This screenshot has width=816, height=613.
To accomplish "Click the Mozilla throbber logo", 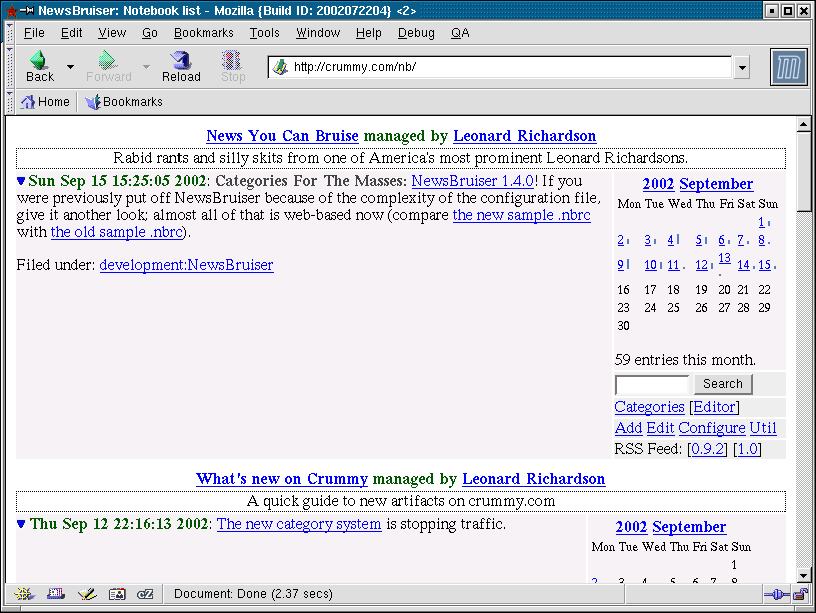I will [x=788, y=67].
